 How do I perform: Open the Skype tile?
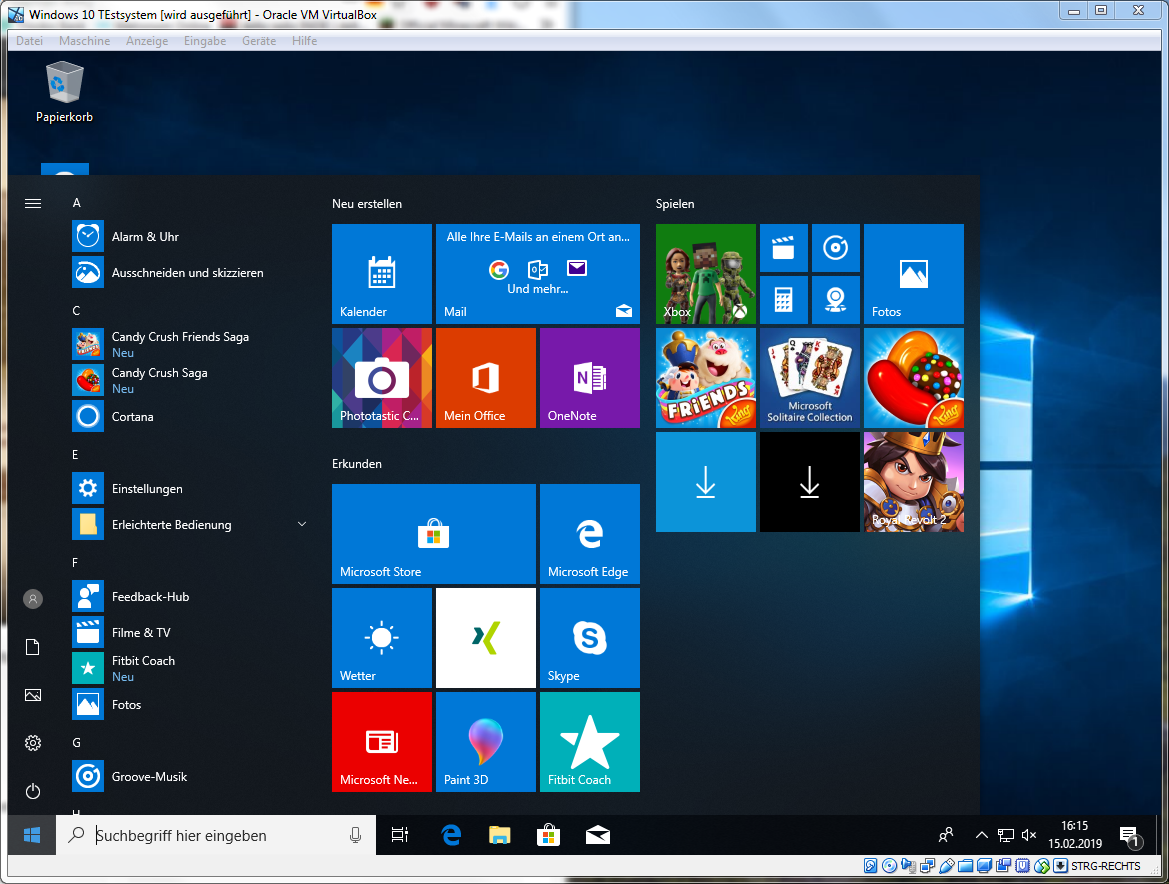tap(589, 638)
